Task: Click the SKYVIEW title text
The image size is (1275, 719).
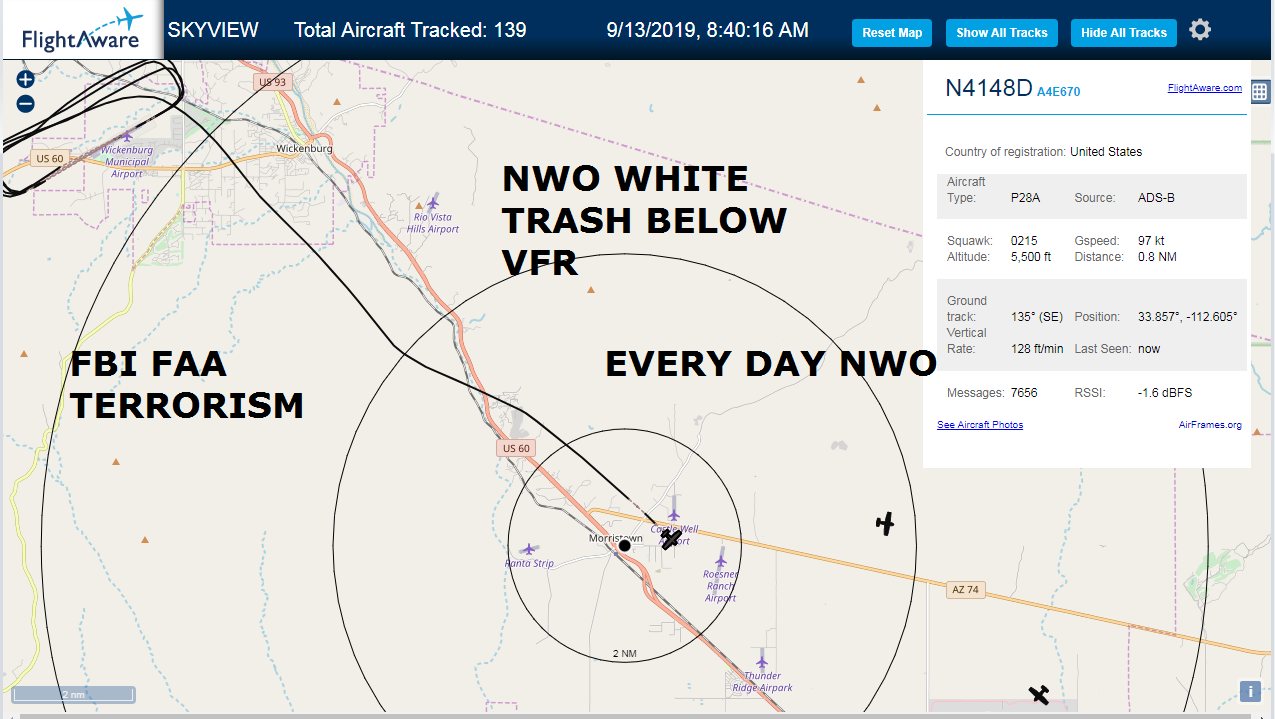Action: [x=213, y=30]
